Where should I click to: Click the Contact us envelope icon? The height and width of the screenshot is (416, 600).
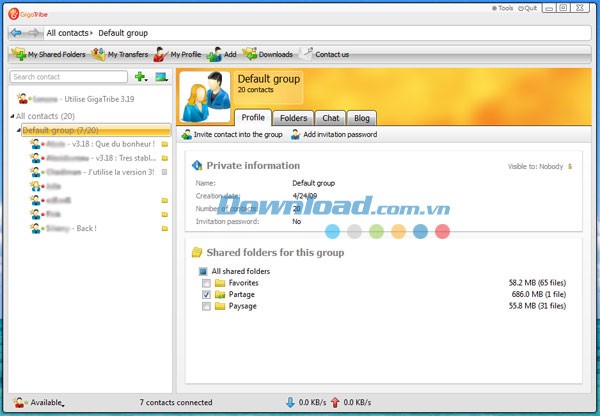point(308,54)
